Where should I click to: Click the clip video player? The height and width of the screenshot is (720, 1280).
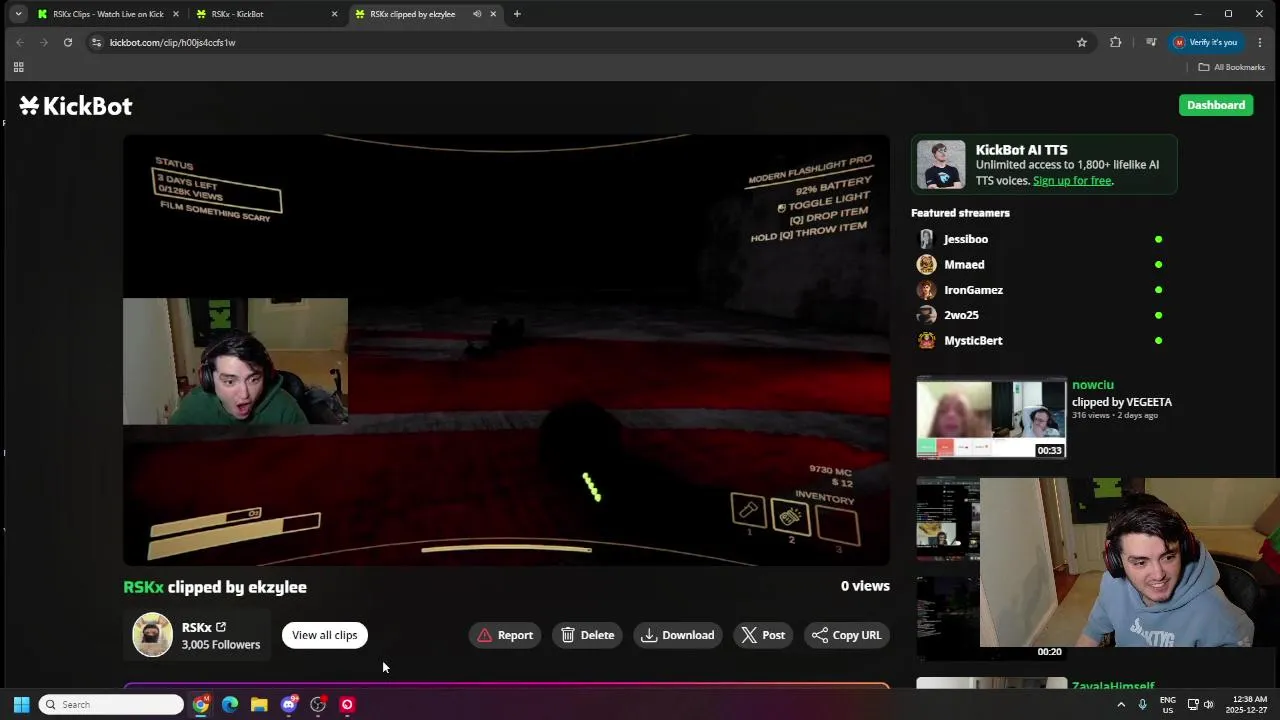pyautogui.click(x=506, y=350)
